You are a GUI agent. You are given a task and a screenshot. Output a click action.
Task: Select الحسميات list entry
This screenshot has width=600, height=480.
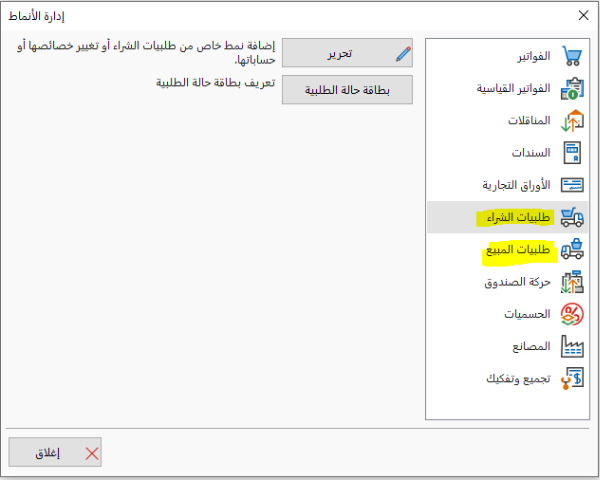507,314
